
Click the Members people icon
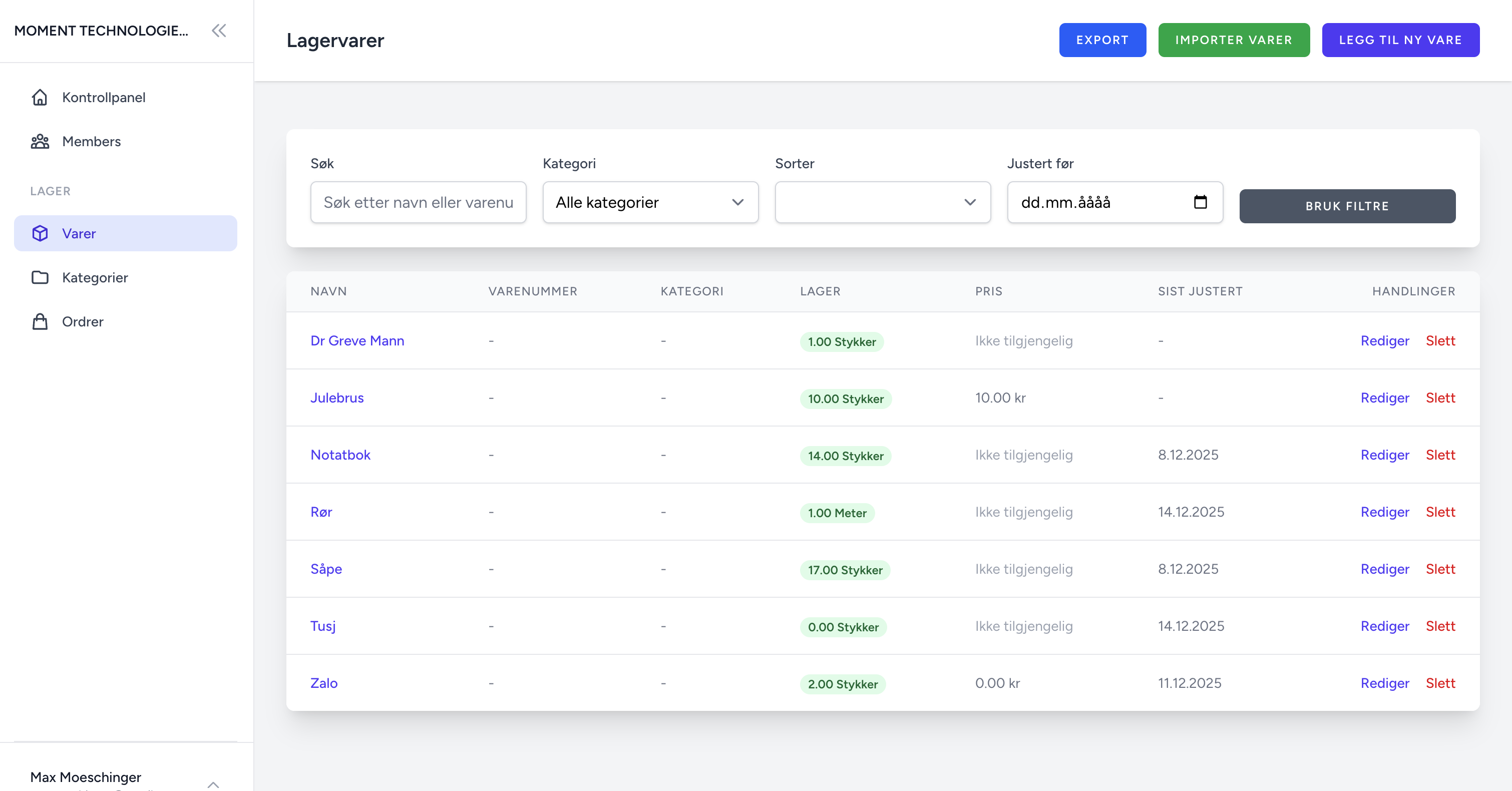40,141
